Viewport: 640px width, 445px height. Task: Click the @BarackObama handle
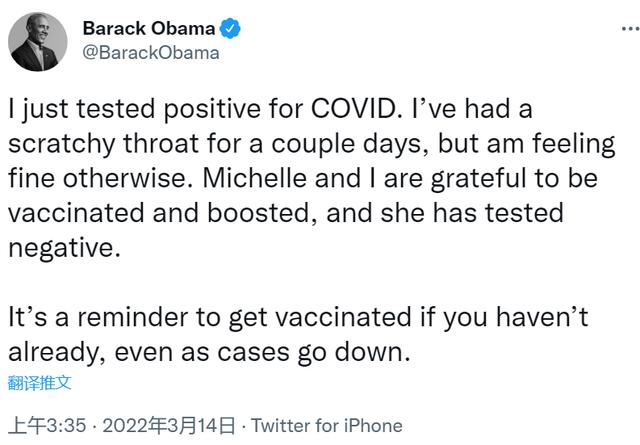(149, 52)
